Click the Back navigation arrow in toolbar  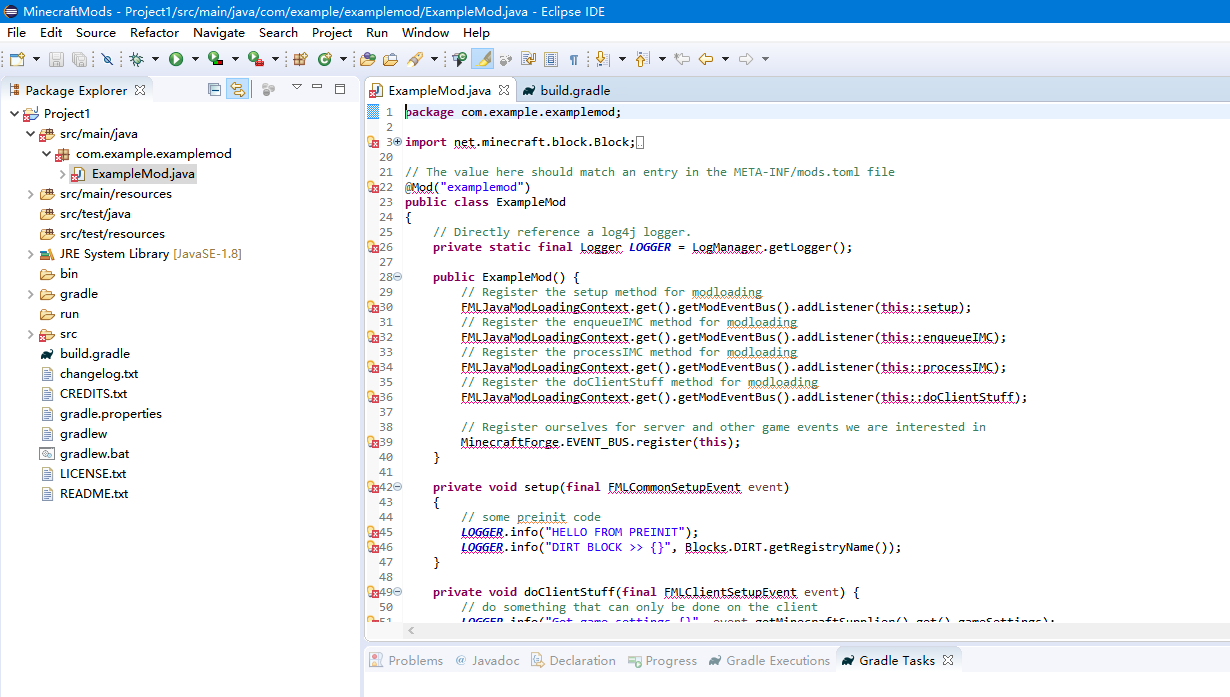click(706, 60)
